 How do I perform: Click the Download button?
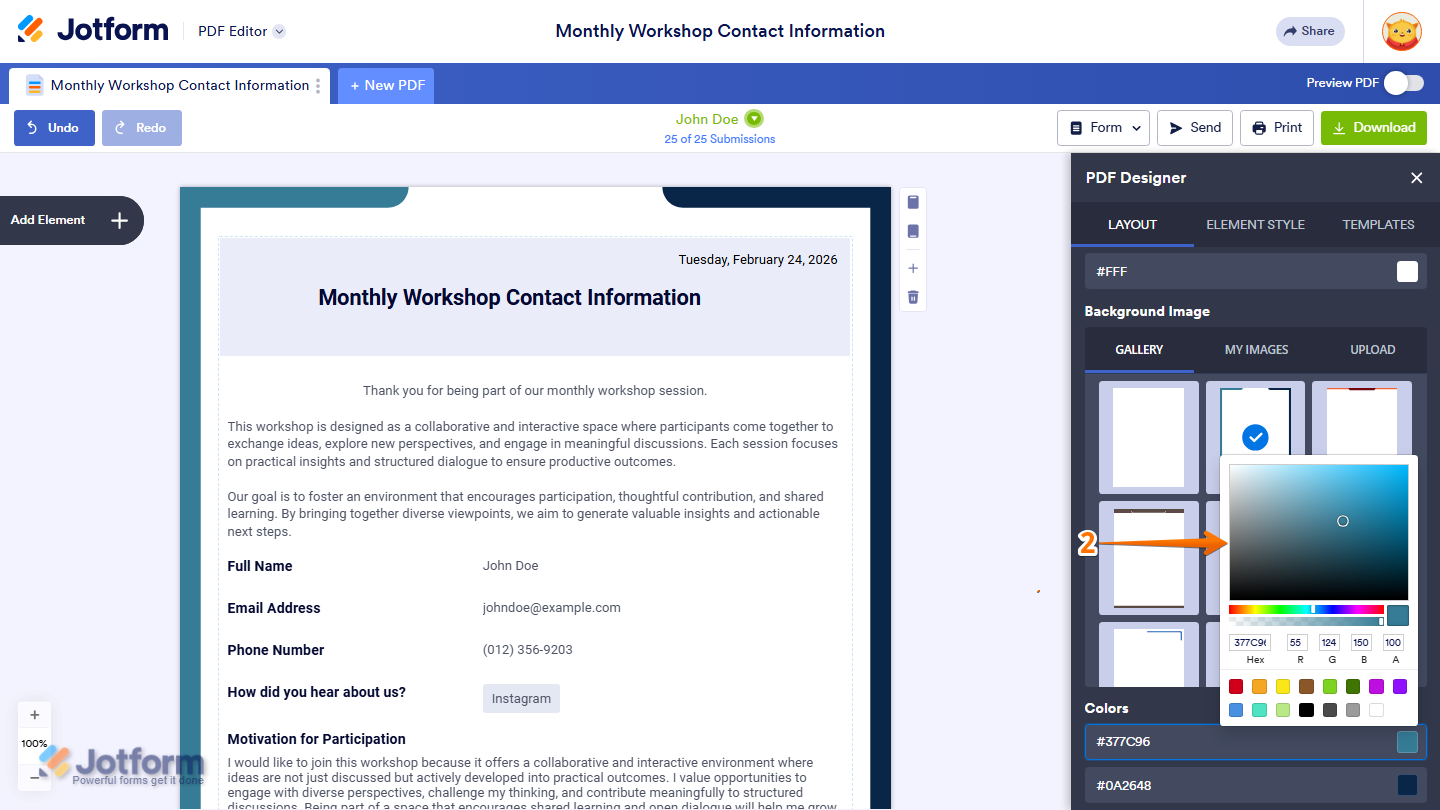(x=1373, y=128)
